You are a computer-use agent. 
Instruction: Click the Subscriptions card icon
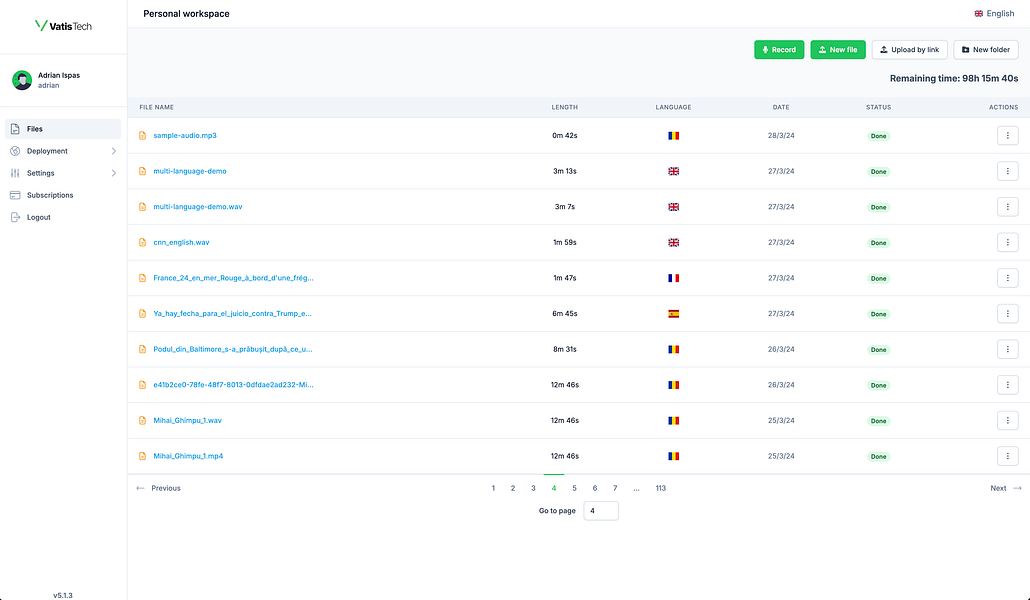tap(15, 195)
